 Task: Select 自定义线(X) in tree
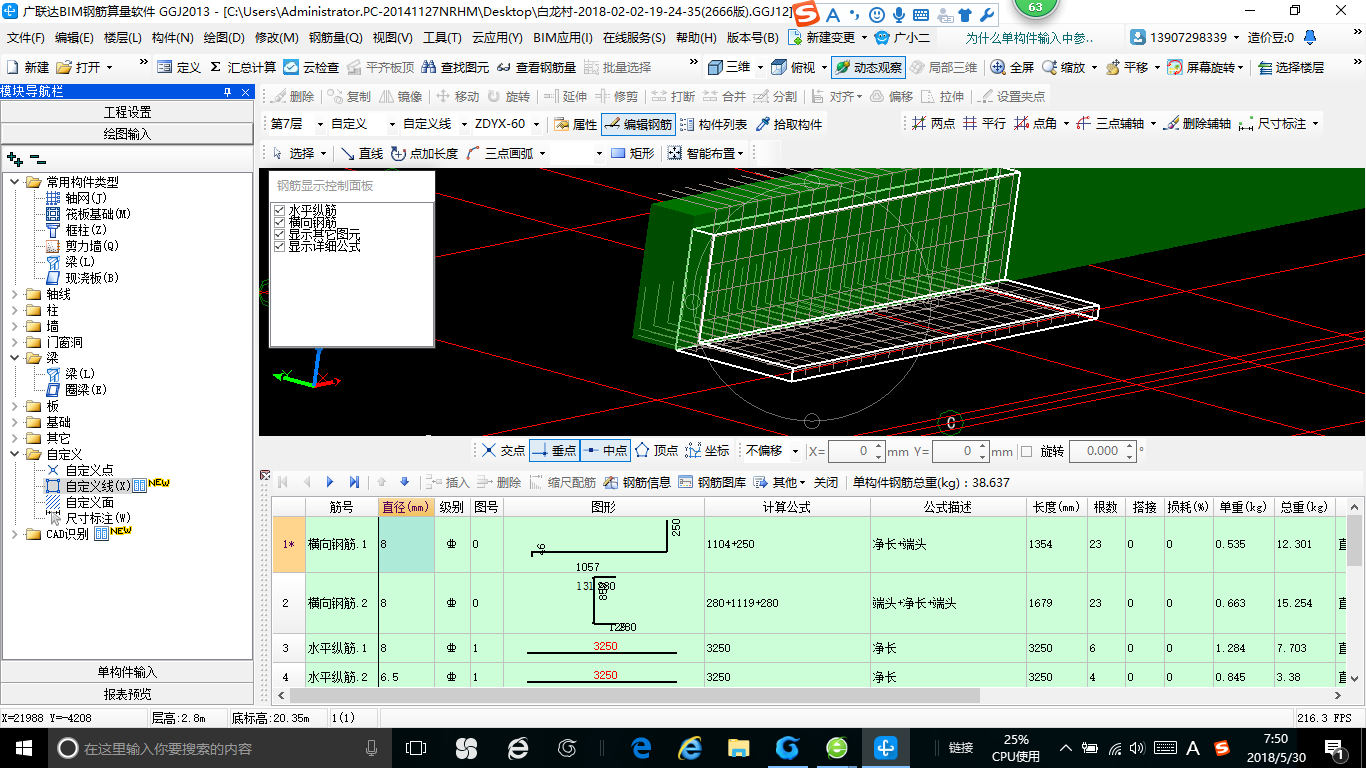97,486
